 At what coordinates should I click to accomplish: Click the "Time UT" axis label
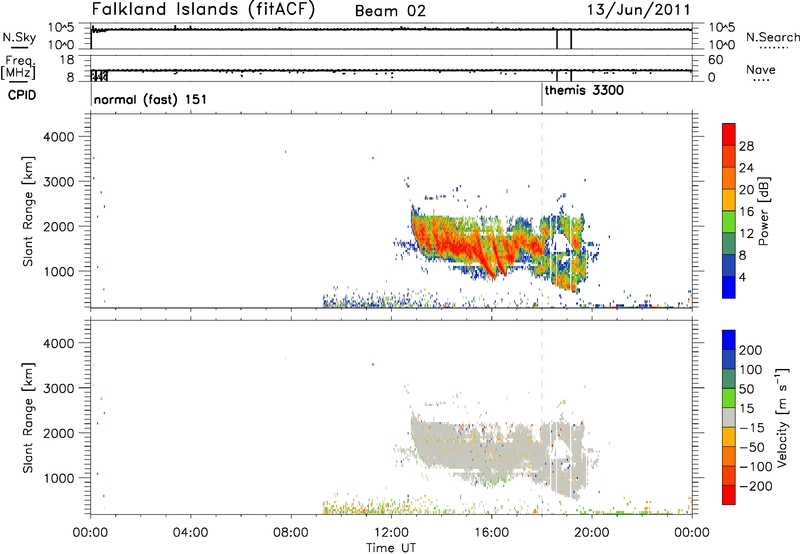pos(391,548)
